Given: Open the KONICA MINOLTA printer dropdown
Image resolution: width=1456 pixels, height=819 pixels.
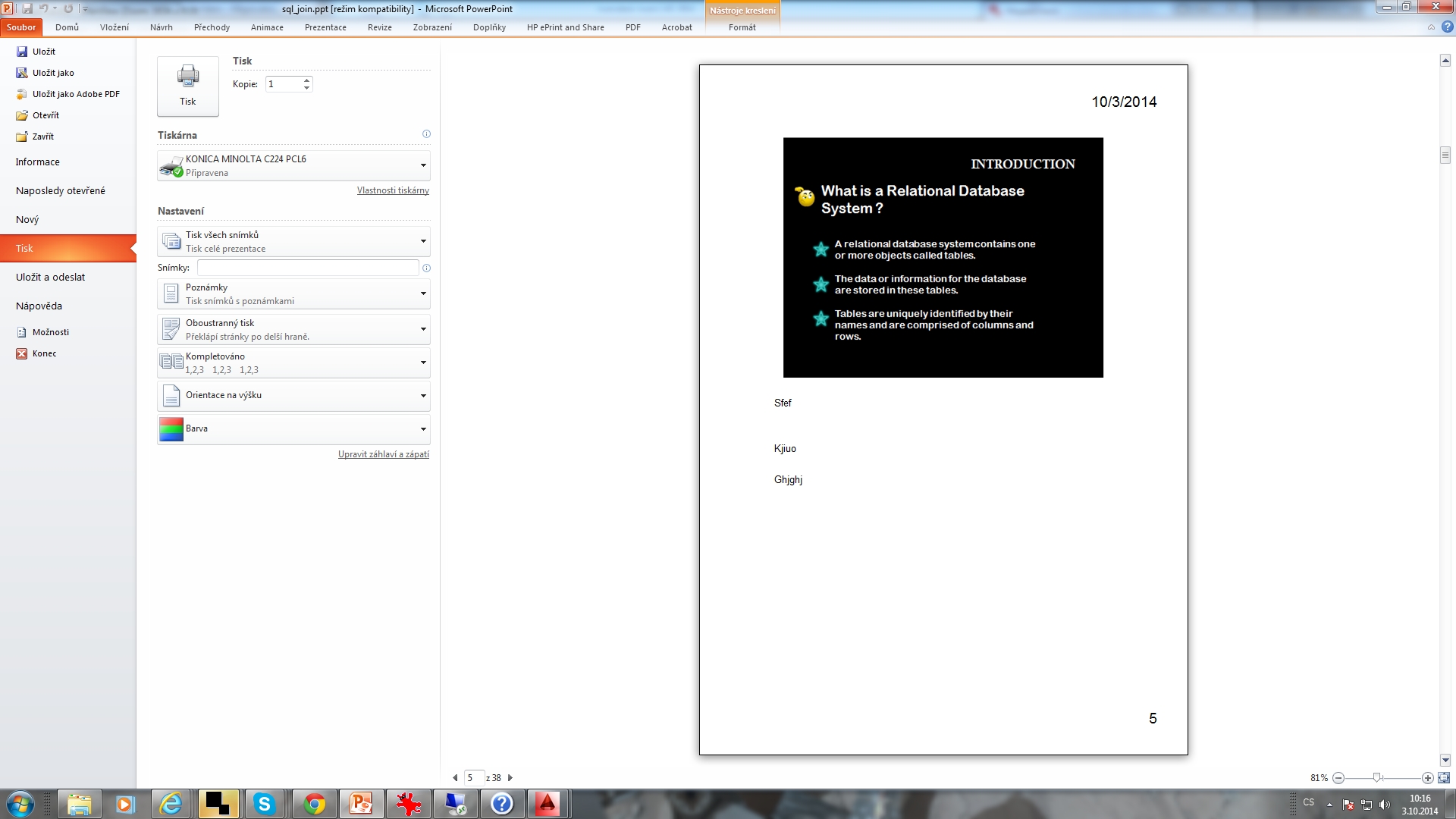Looking at the screenshot, I should (x=293, y=165).
